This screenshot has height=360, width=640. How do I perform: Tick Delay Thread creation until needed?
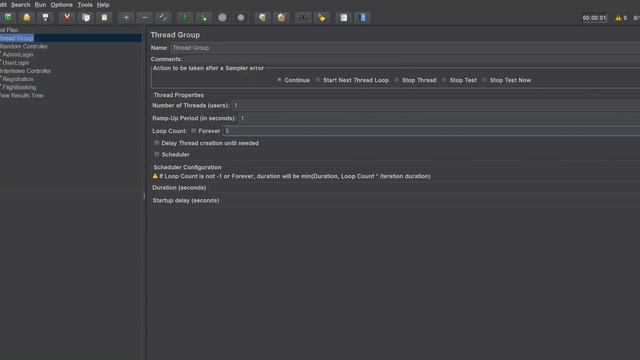[156, 143]
